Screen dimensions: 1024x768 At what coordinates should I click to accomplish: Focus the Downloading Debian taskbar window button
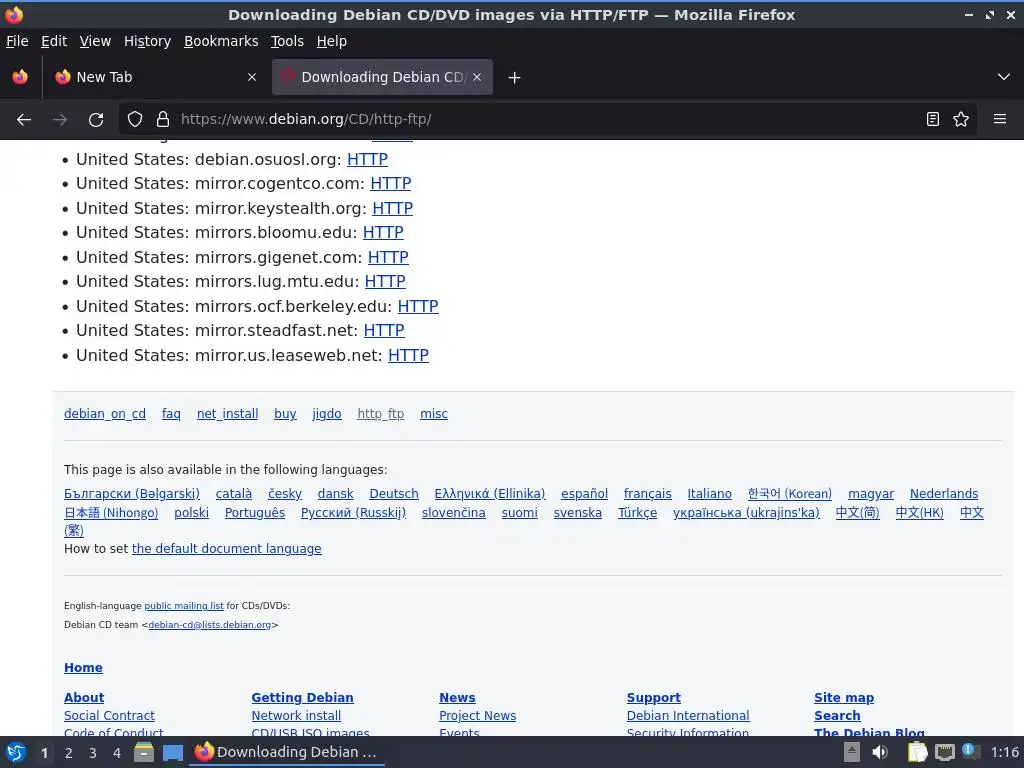click(287, 752)
